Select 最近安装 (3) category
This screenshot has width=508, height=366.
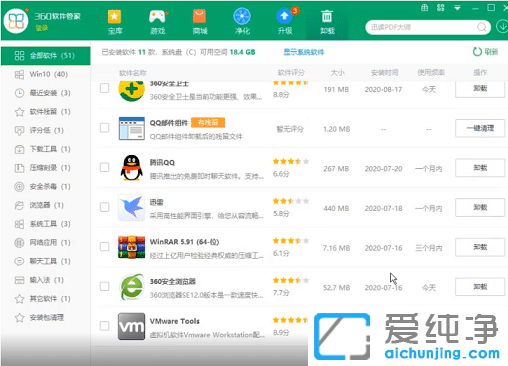point(46,93)
